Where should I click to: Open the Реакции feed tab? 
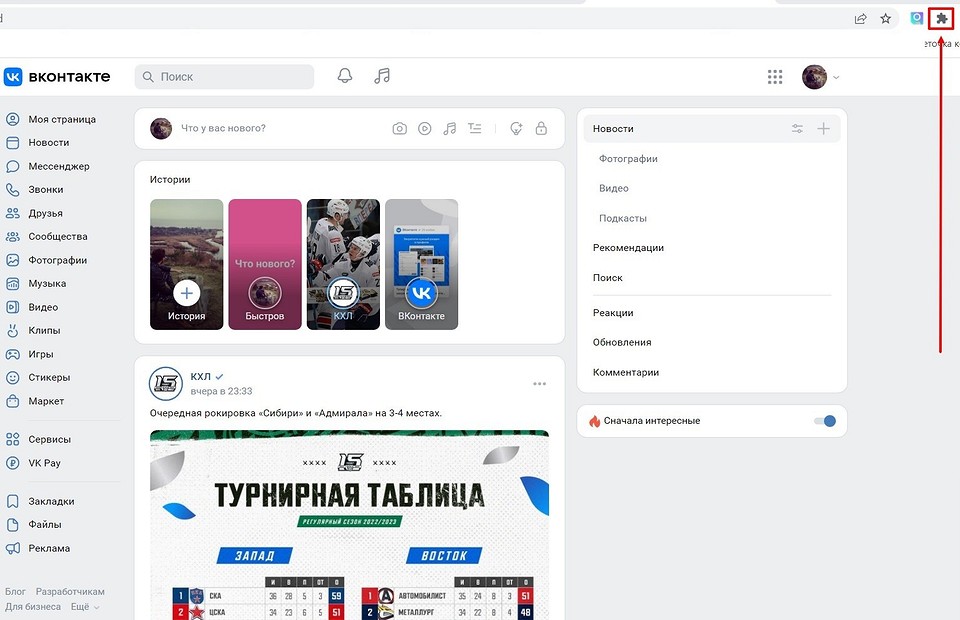click(x=613, y=313)
